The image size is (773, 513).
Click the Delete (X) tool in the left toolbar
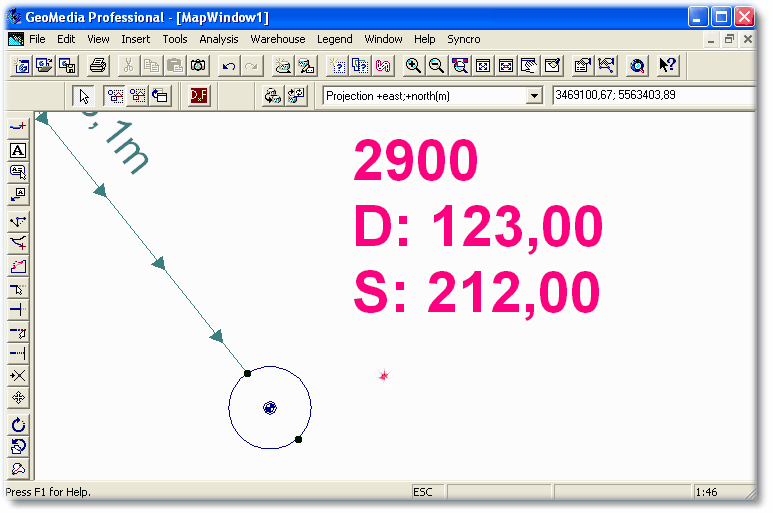17,376
